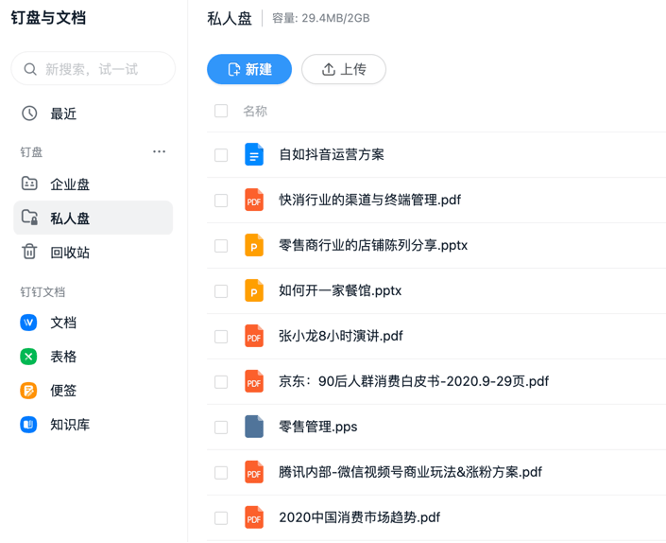Click the blue 文档 icon in the sidebar

(x=28, y=322)
